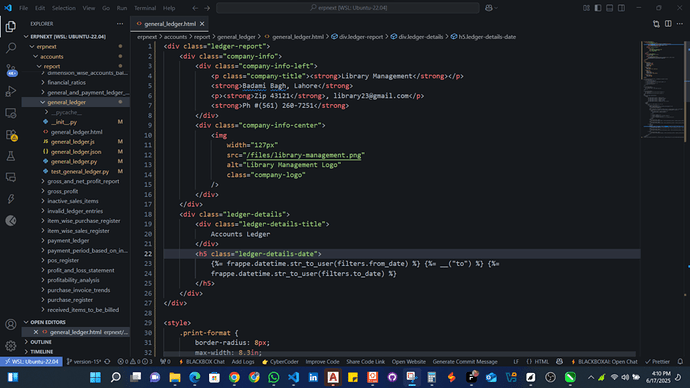Open general_ledger.py in explorer

click(x=74, y=161)
